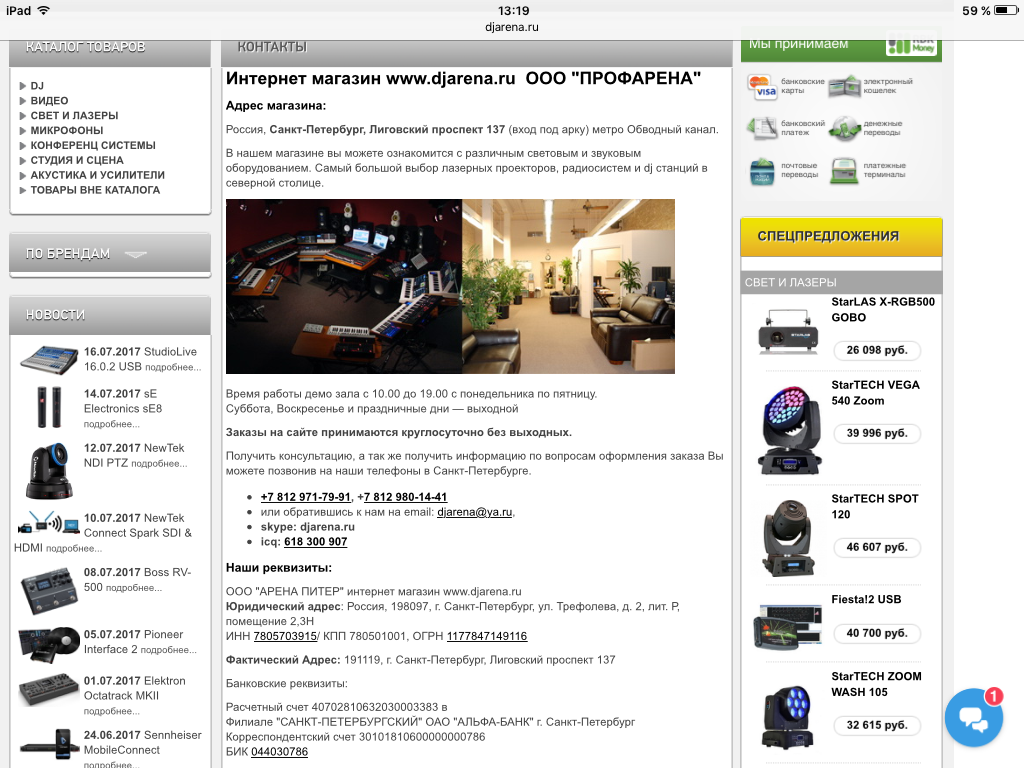Expand the DJ catalog category

pyautogui.click(x=37, y=86)
